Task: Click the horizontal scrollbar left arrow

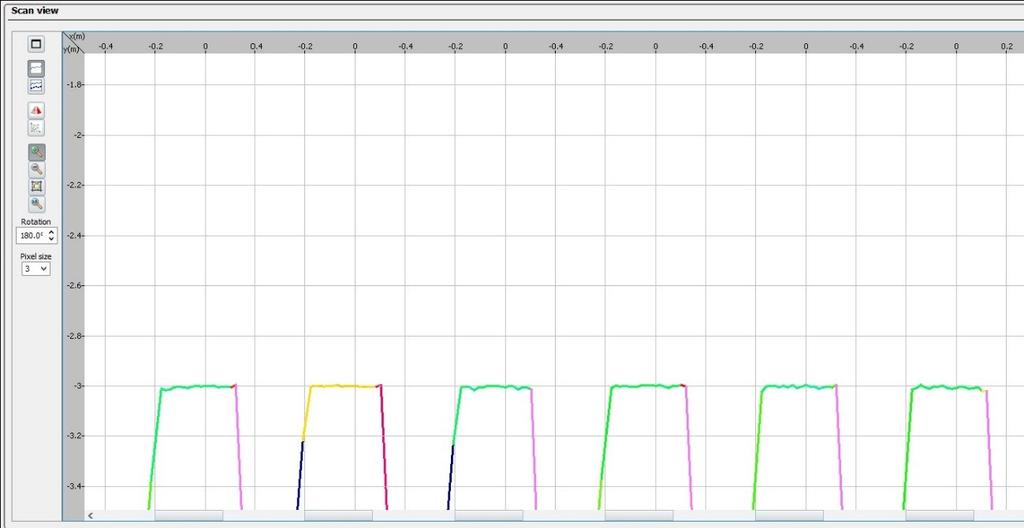Action: pos(90,516)
